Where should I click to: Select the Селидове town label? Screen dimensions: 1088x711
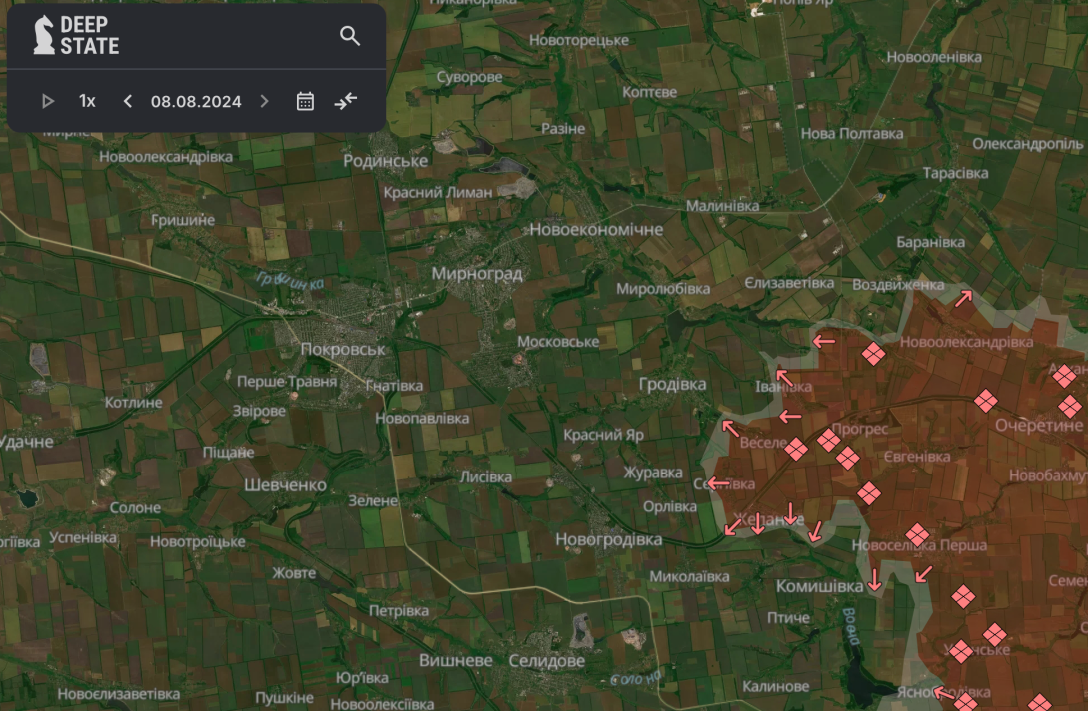pyautogui.click(x=546, y=662)
